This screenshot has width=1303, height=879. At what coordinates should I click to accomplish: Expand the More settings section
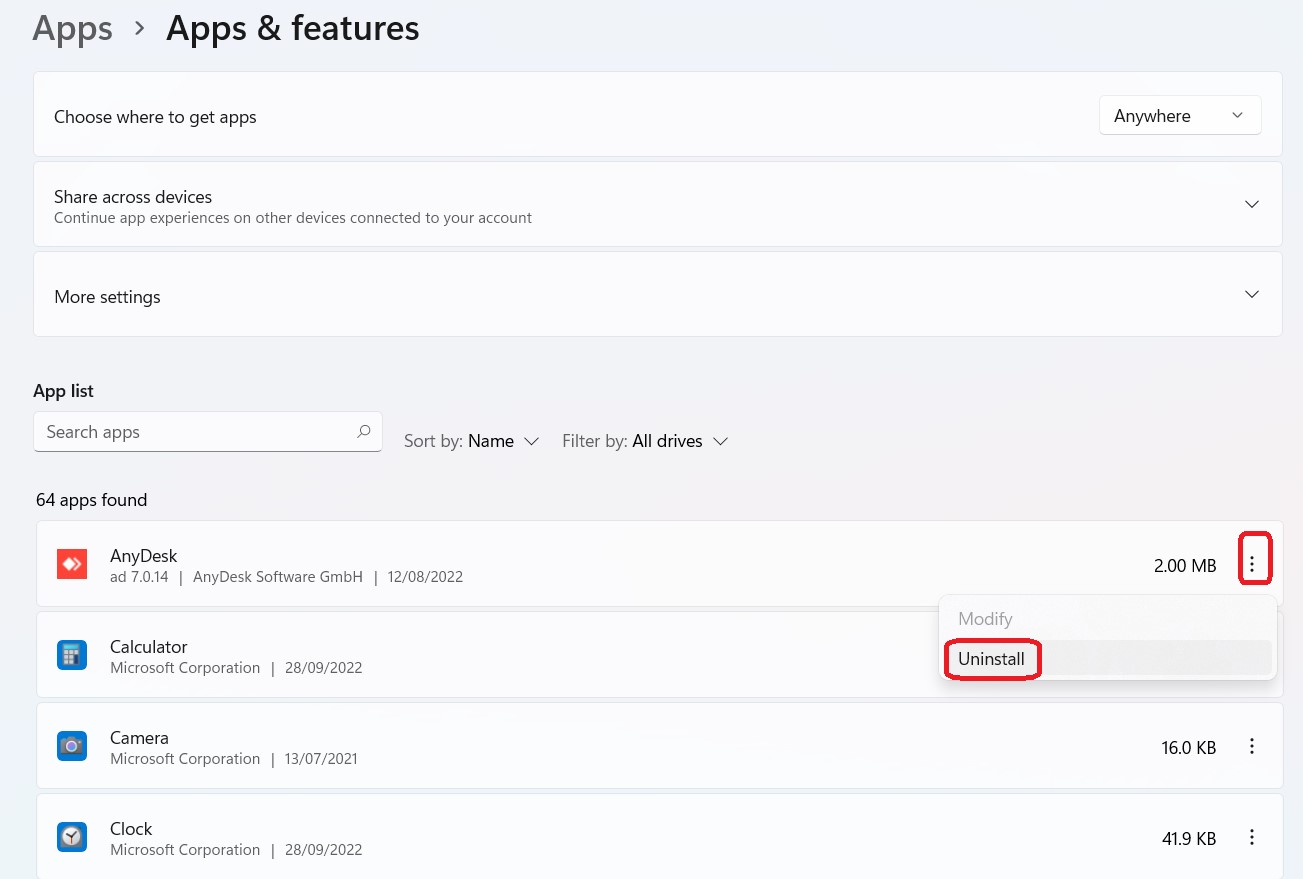point(1251,295)
